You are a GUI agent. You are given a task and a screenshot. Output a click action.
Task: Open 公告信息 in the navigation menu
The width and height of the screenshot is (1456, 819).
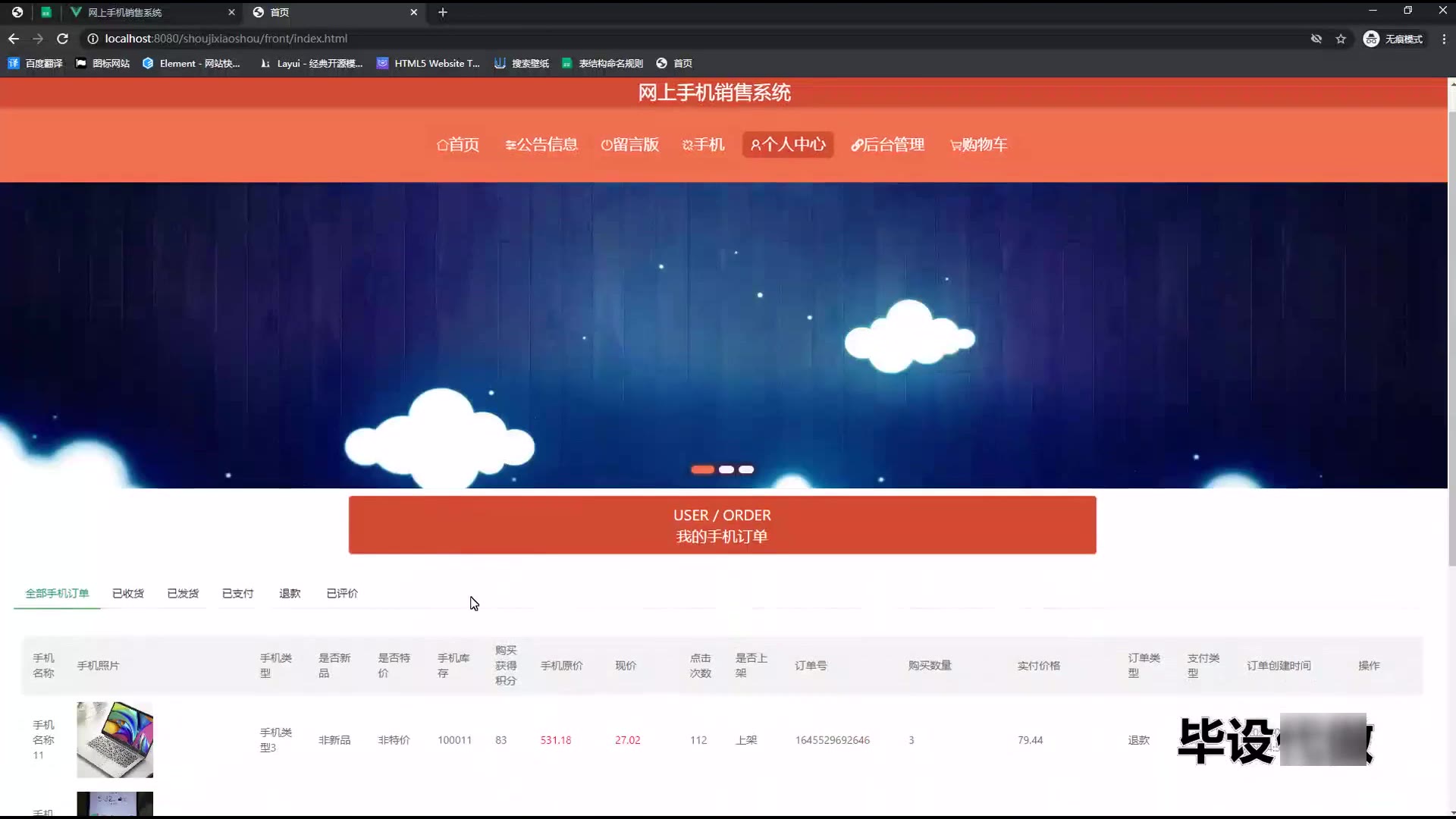click(x=541, y=145)
